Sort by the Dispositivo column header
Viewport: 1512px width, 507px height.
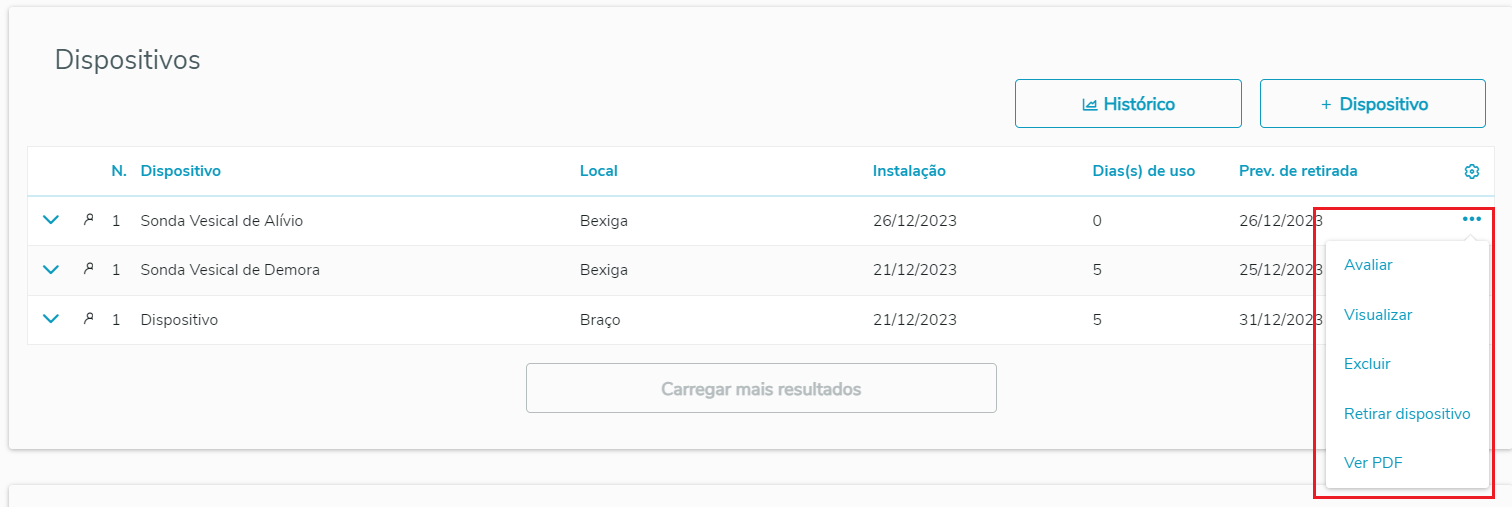click(180, 171)
